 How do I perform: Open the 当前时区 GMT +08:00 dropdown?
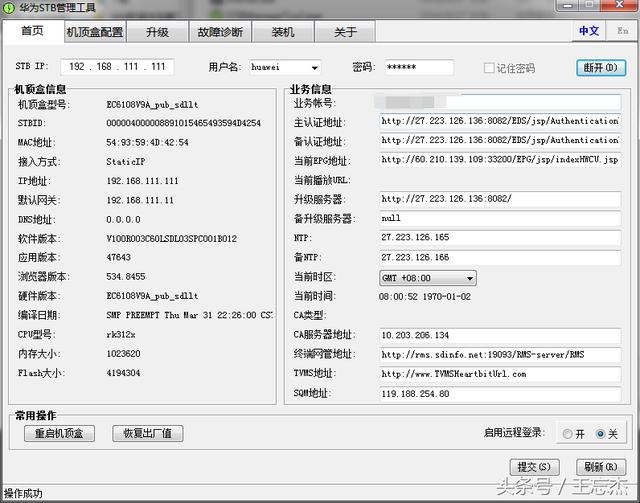point(428,278)
